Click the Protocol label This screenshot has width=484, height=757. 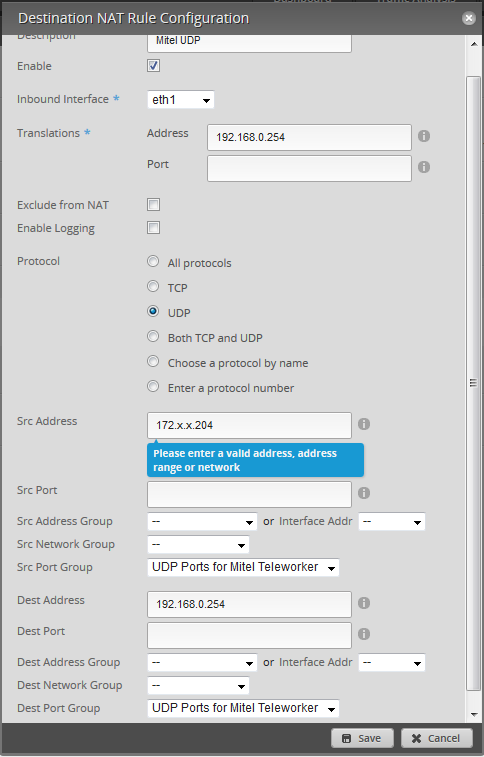38,261
